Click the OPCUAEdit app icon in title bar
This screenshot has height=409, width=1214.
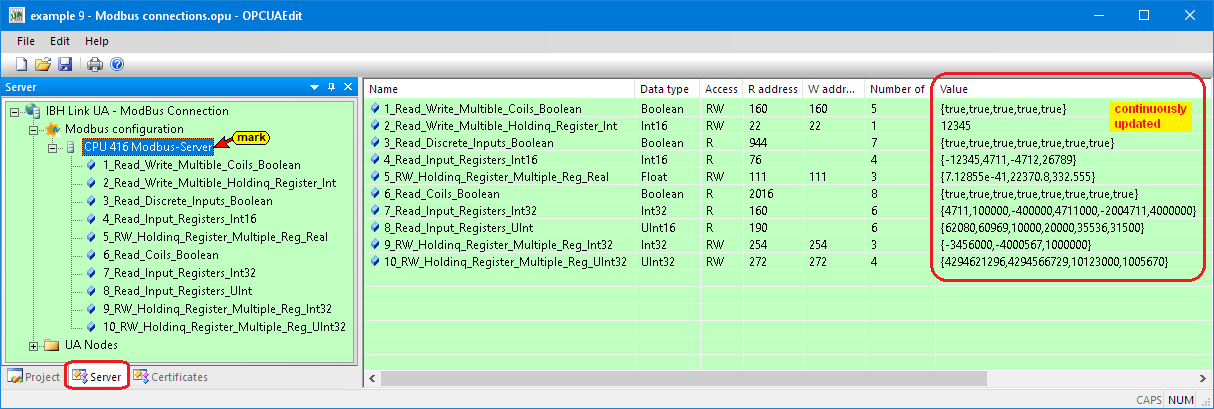tap(16, 15)
